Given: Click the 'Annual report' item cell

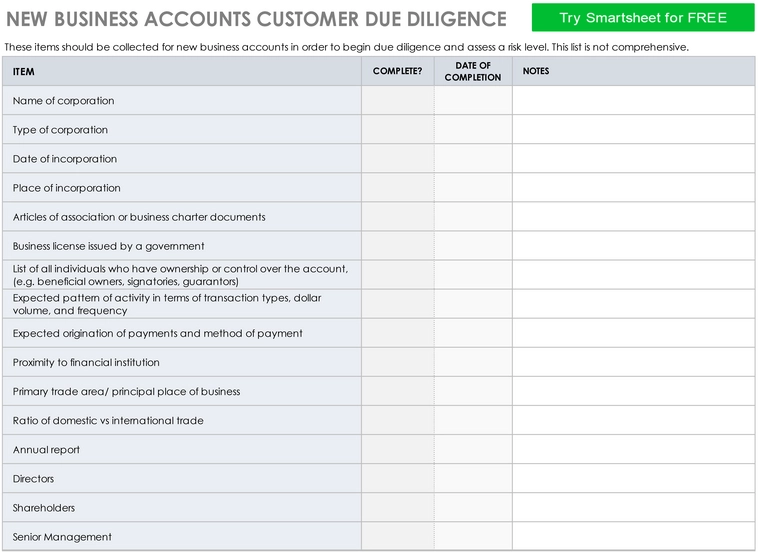Looking at the screenshot, I should click(182, 450).
